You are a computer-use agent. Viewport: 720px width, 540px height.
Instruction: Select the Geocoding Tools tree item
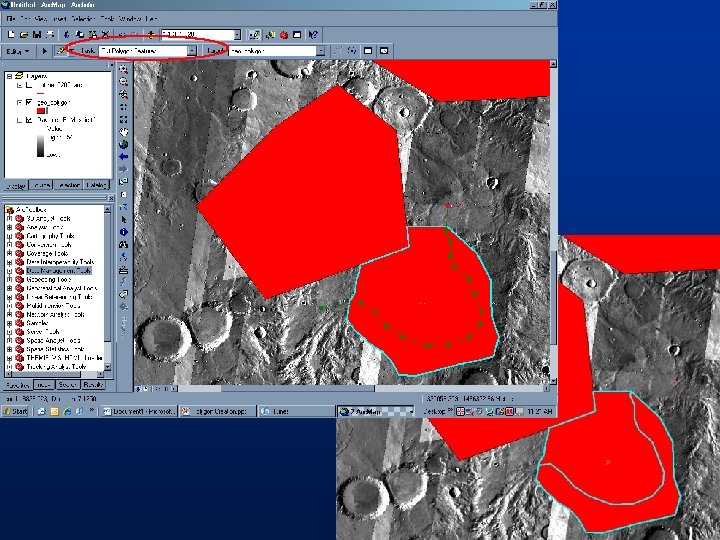[48, 280]
